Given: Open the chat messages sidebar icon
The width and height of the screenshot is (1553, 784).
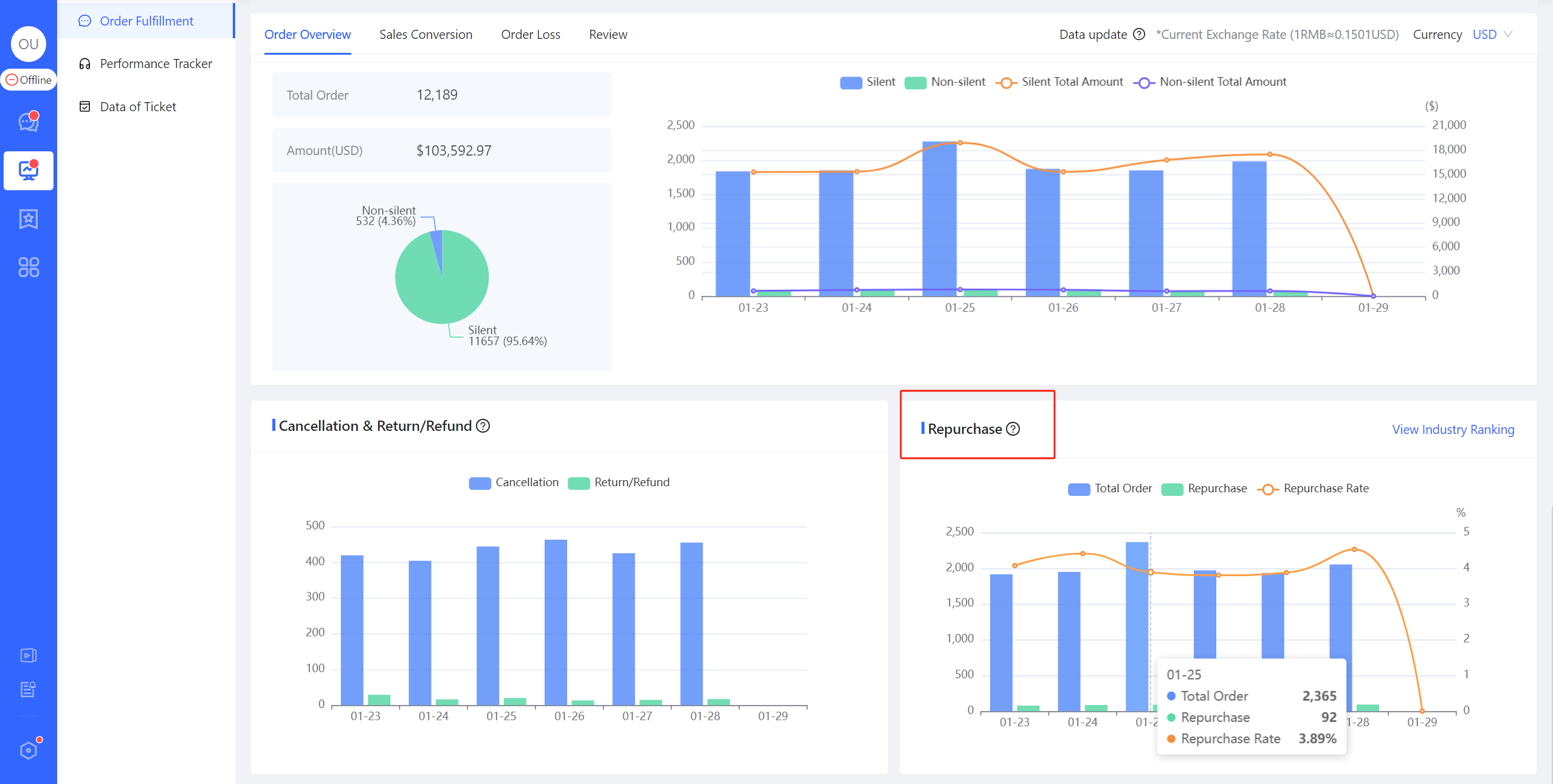Looking at the screenshot, I should [29, 122].
